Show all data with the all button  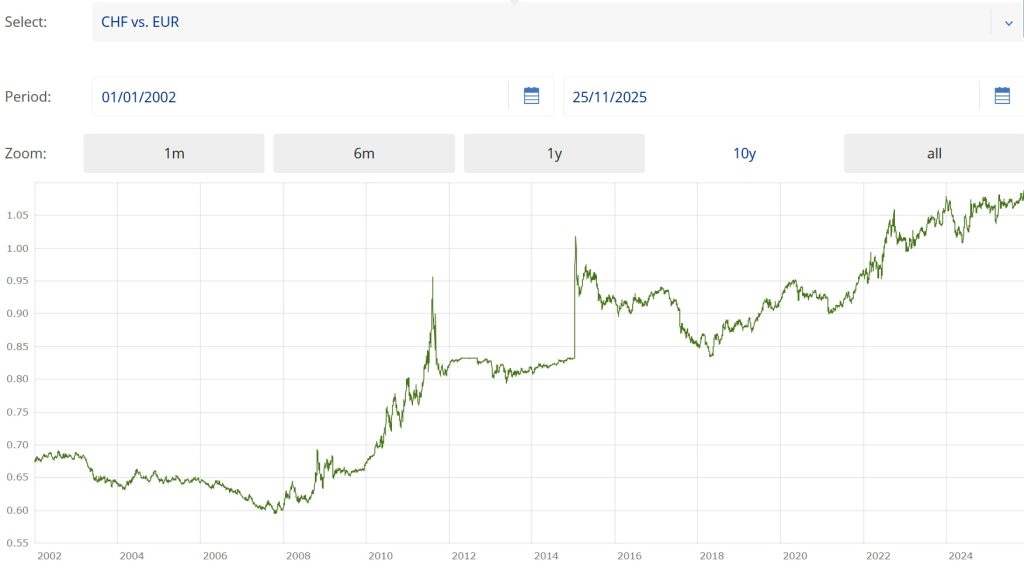point(934,153)
